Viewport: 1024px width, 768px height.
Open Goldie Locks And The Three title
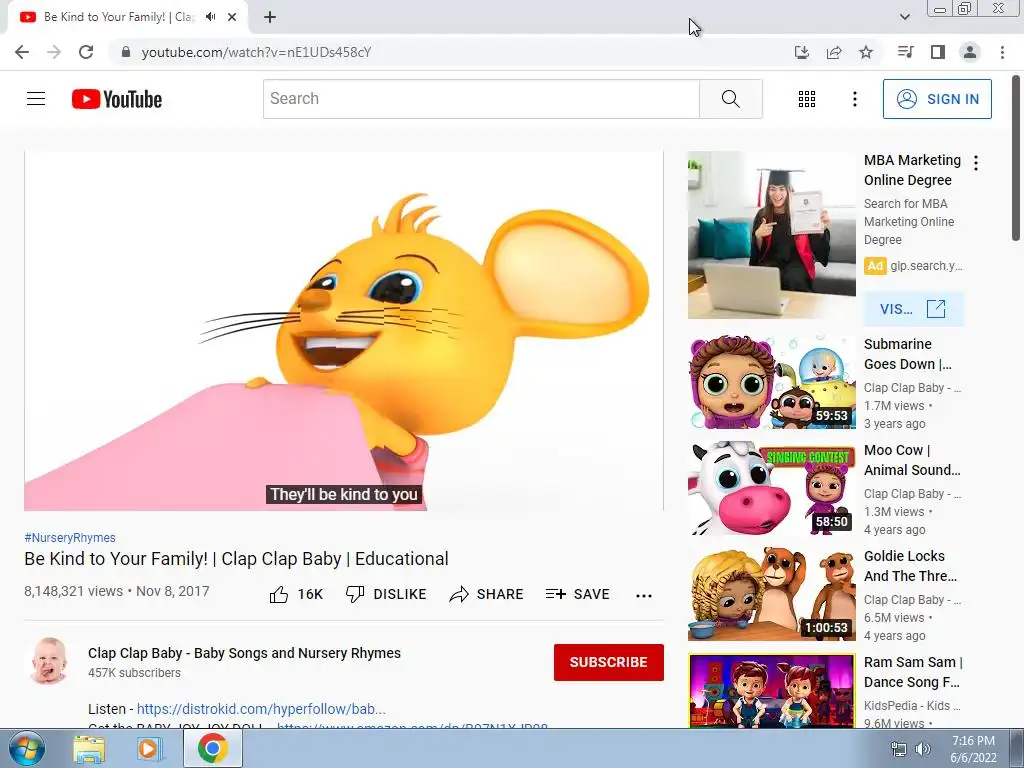point(910,566)
